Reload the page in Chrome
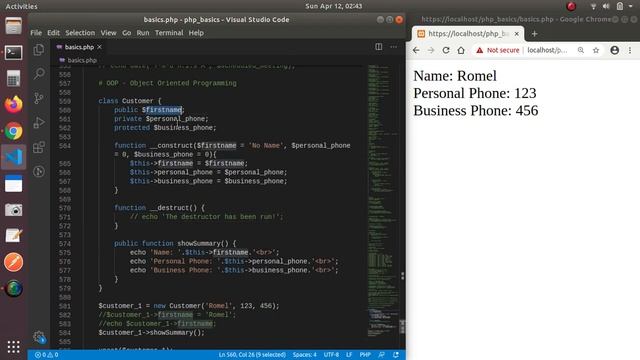This screenshot has height=360, width=640. point(446,50)
